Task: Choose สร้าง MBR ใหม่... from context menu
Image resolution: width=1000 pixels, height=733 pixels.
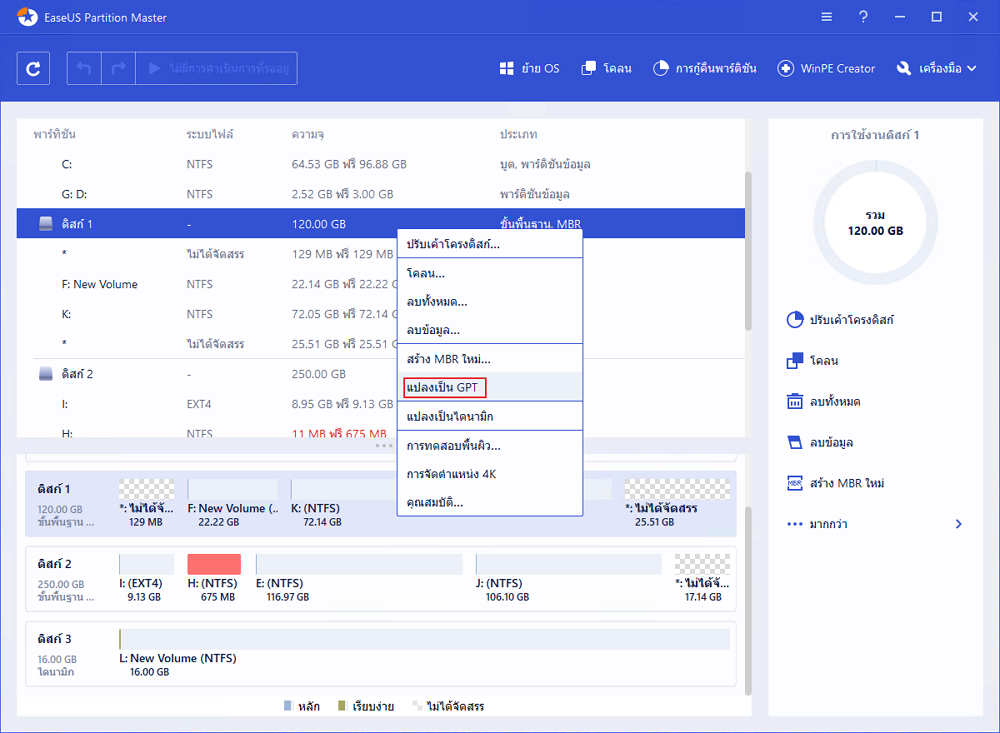Action: (490, 359)
